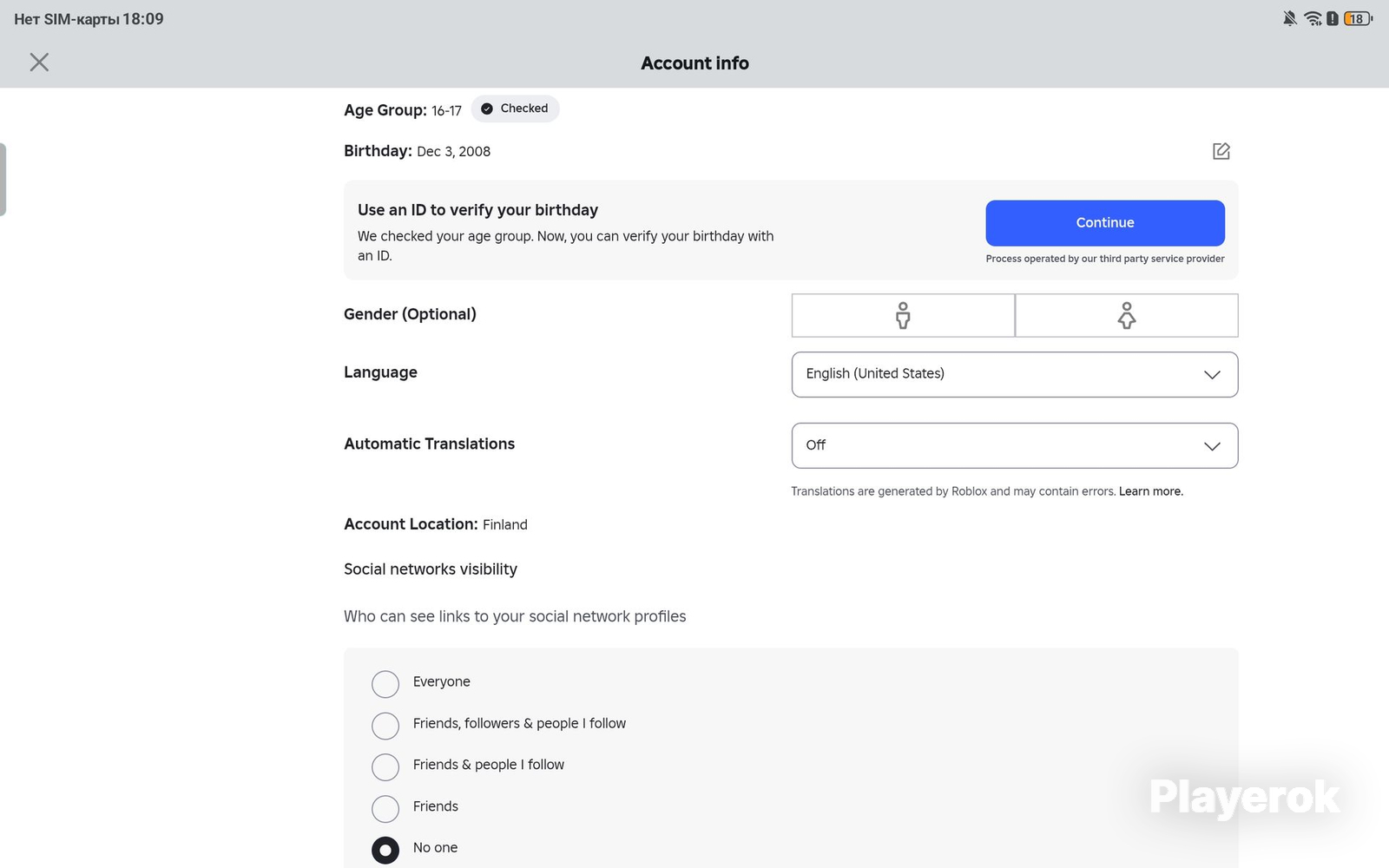1389x868 pixels.
Task: Choose Friends, followers & people I follow
Action: pyautogui.click(x=385, y=726)
